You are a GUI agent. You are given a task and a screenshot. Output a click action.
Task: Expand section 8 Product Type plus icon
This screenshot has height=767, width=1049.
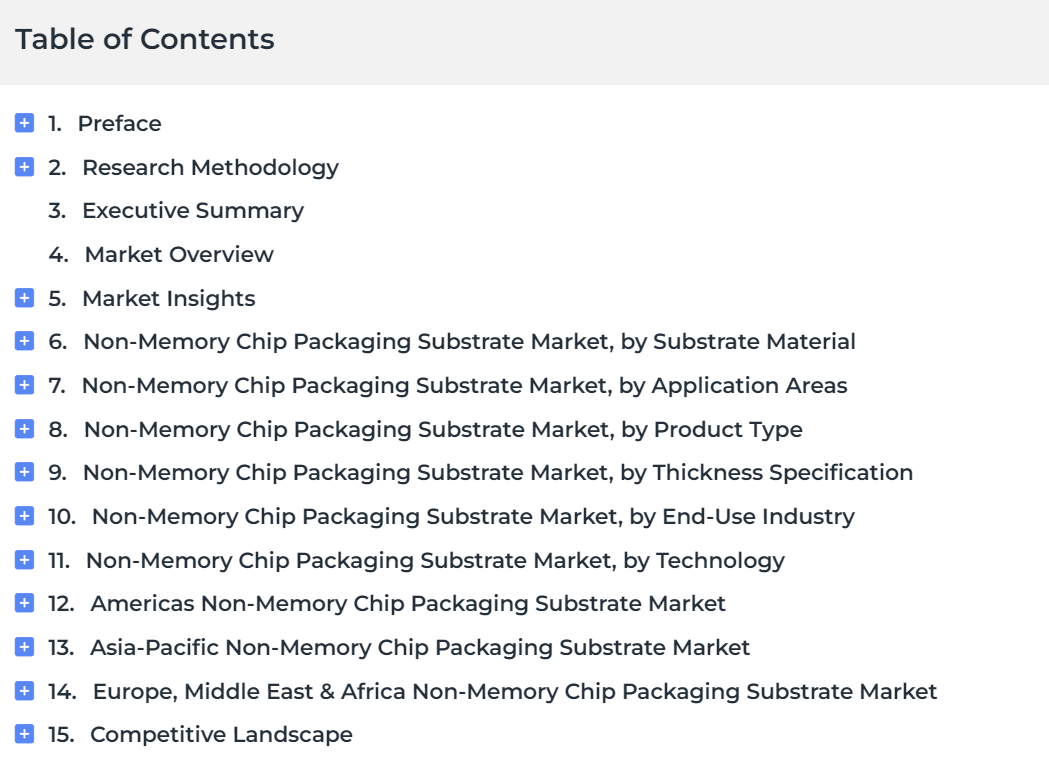[x=24, y=428]
